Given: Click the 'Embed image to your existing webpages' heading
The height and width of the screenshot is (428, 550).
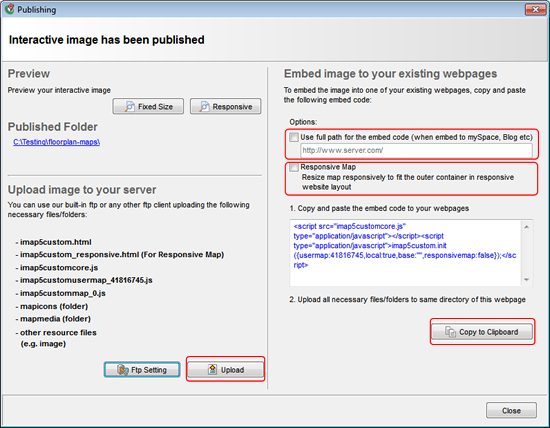Looking at the screenshot, I should click(x=390, y=74).
